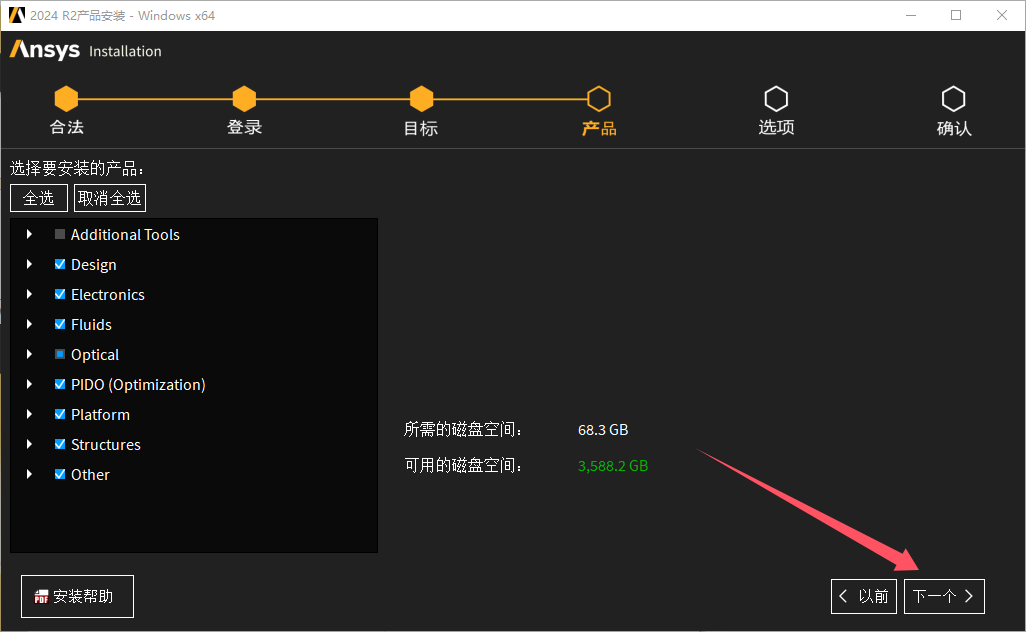Toggle the Electronics checkbox off
Viewport: 1026px width, 632px height.
coord(60,294)
